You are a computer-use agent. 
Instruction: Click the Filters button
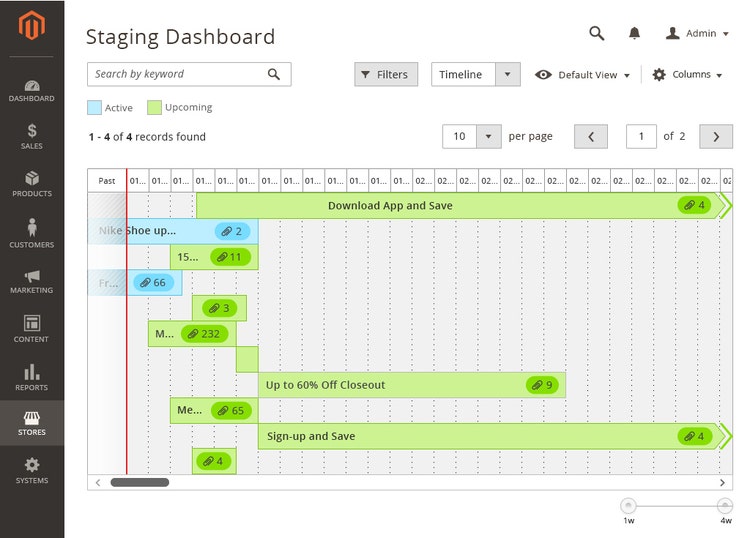tap(386, 75)
